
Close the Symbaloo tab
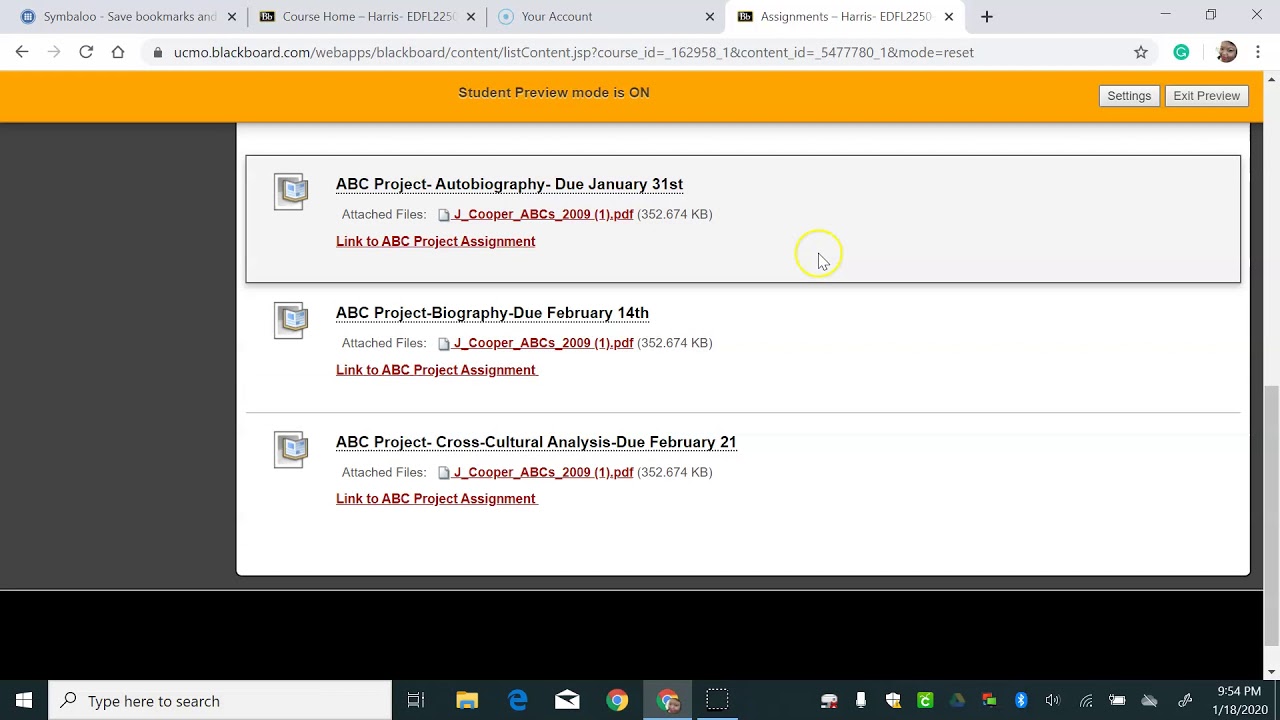pos(232,16)
